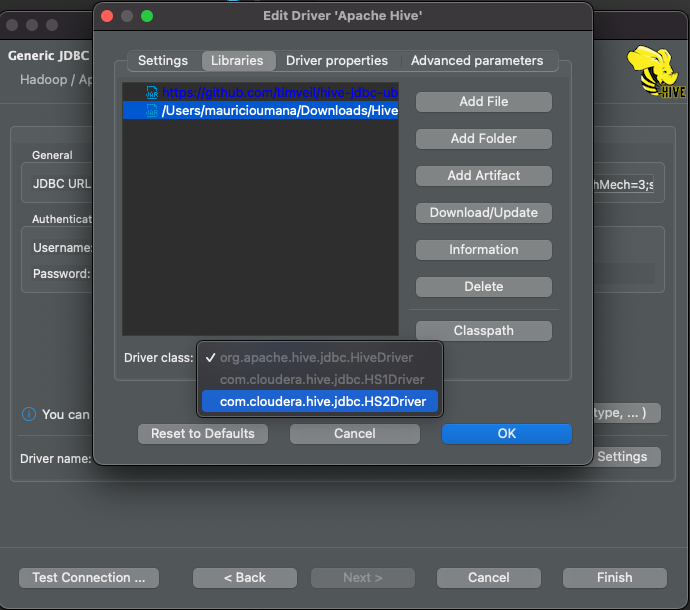Click the Download/Update button

[x=484, y=213]
